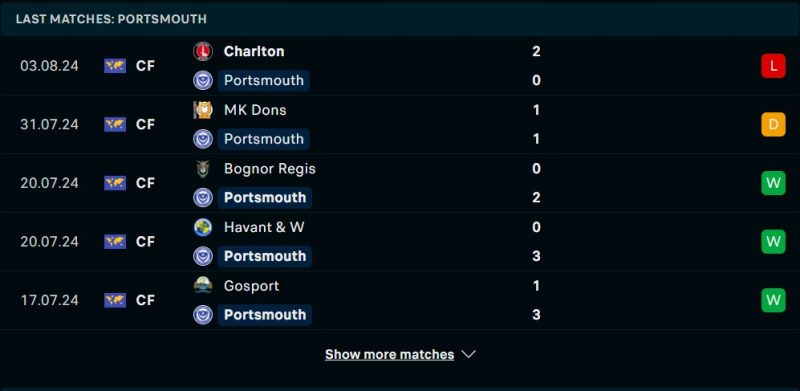Viewport: 800px width, 391px height.
Task: Open the MK Dons team link
Action: point(255,110)
